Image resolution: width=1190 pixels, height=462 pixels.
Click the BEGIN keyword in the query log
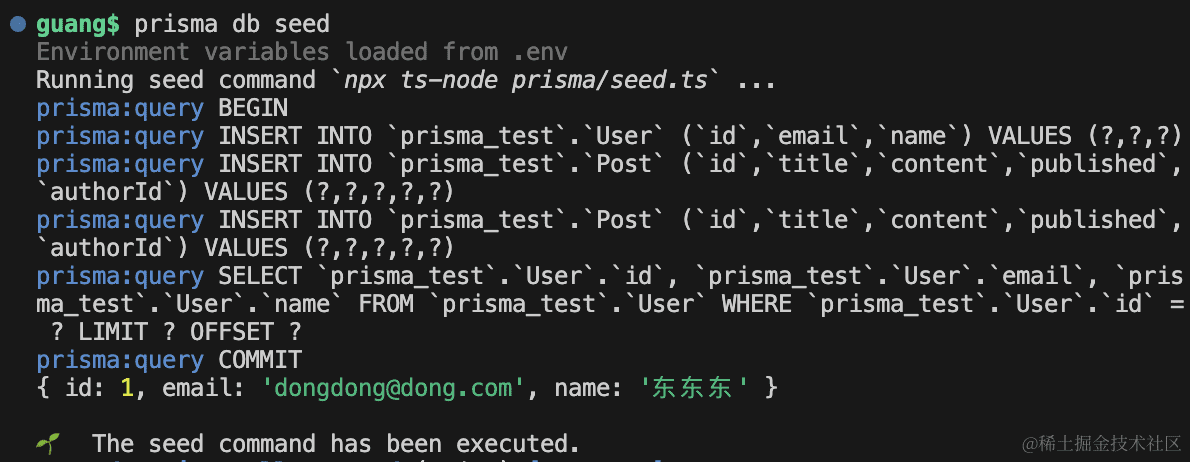click(253, 108)
